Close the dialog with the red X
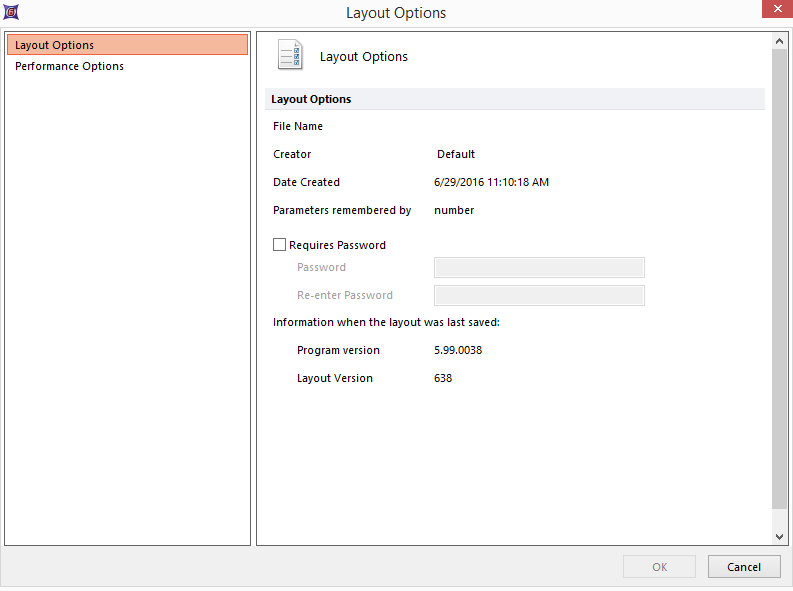Viewport: 793px width, 591px height. [771, 11]
